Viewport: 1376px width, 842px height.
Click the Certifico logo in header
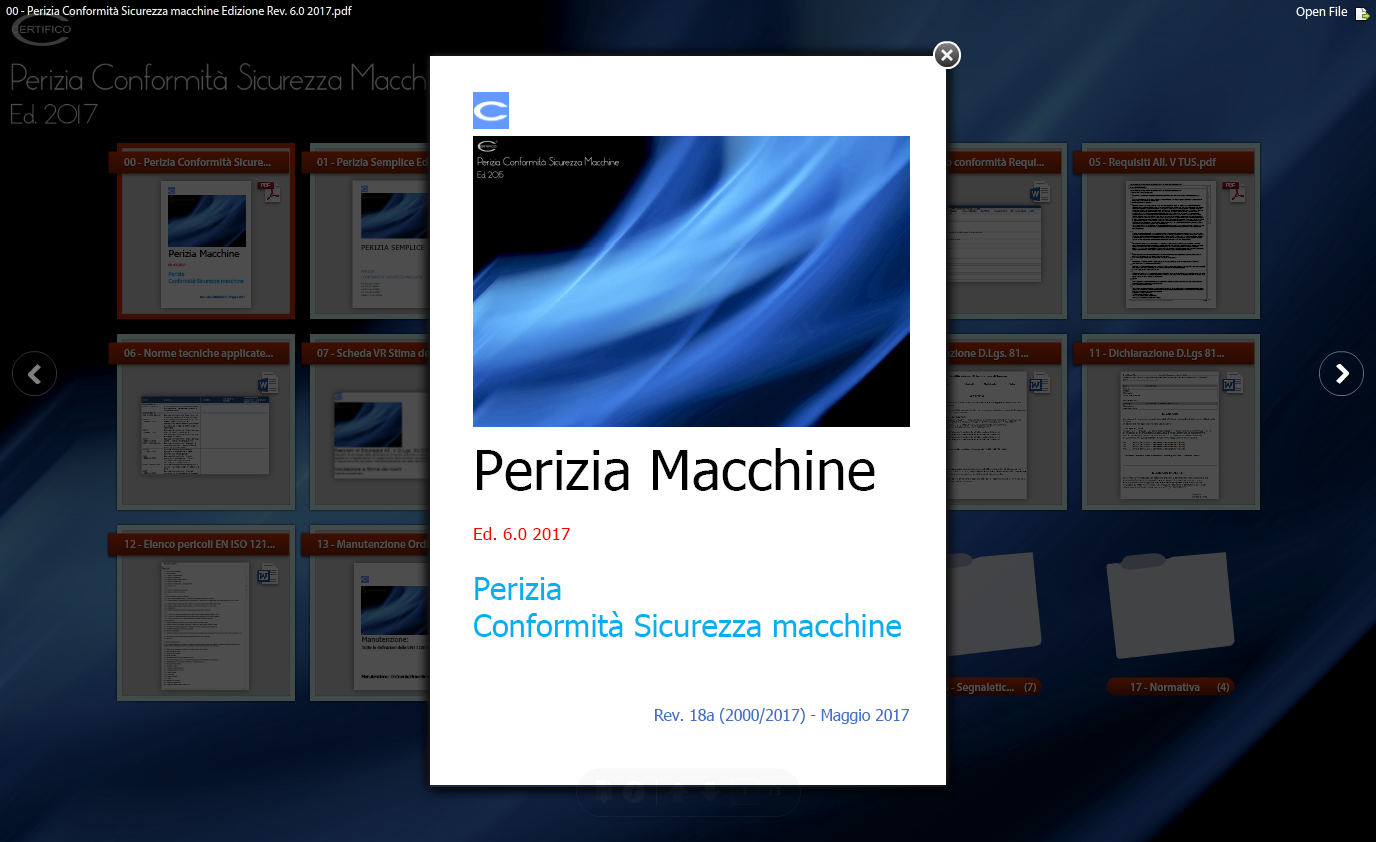[x=40, y=30]
